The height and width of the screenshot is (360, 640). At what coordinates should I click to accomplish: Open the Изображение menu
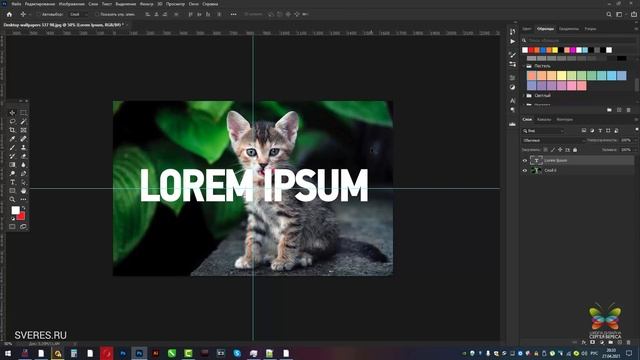(x=72, y=4)
